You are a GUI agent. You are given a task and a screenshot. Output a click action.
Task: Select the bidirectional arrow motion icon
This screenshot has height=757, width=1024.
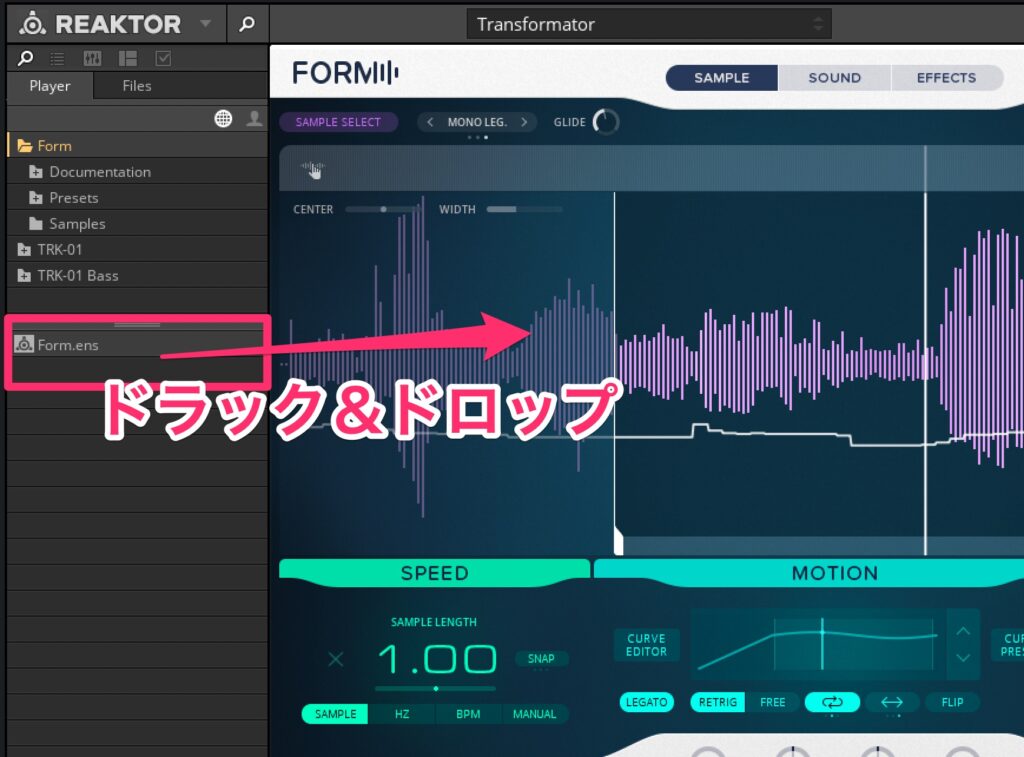(891, 702)
